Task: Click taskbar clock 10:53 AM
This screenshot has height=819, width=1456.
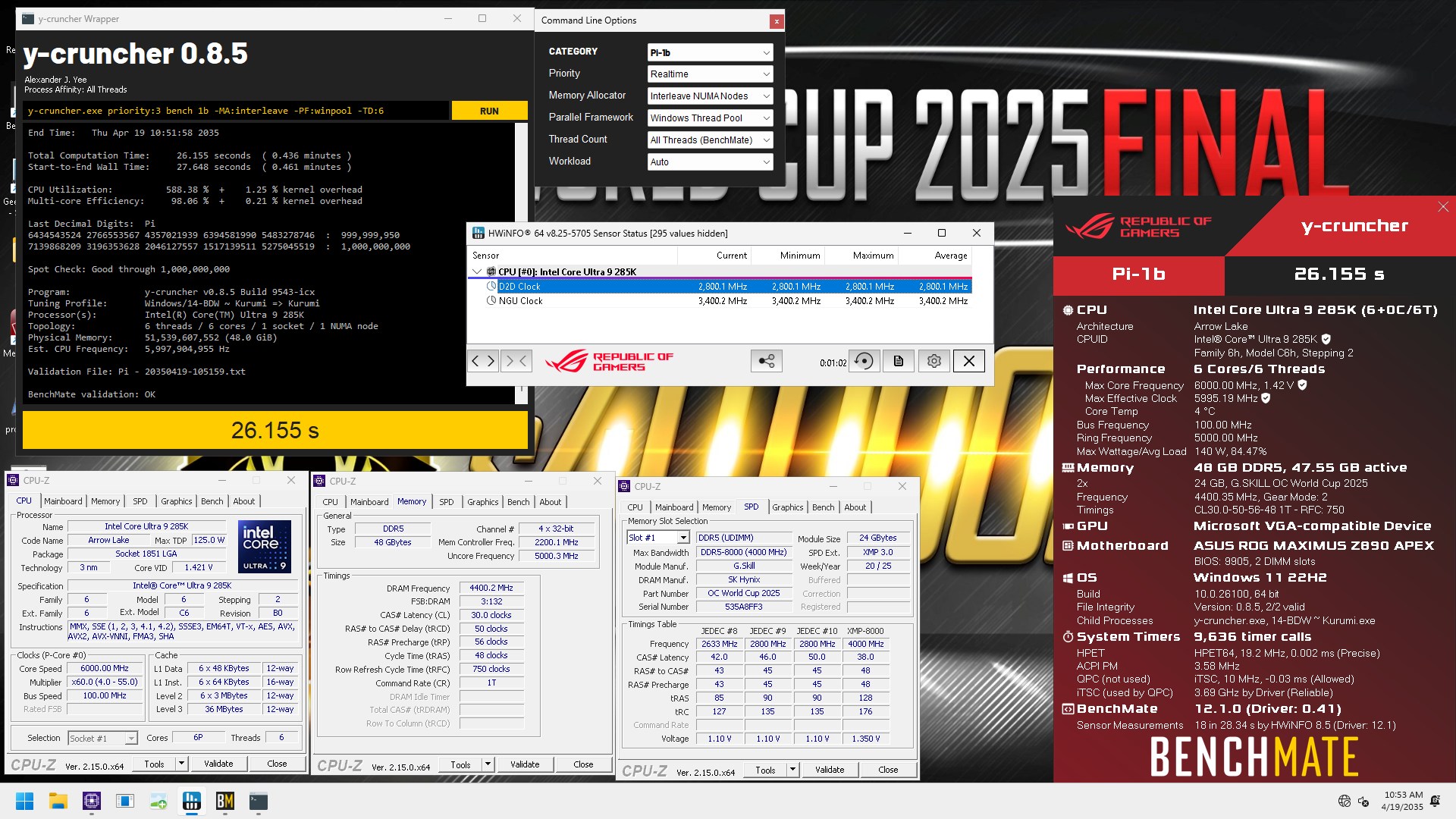Action: (x=1403, y=801)
